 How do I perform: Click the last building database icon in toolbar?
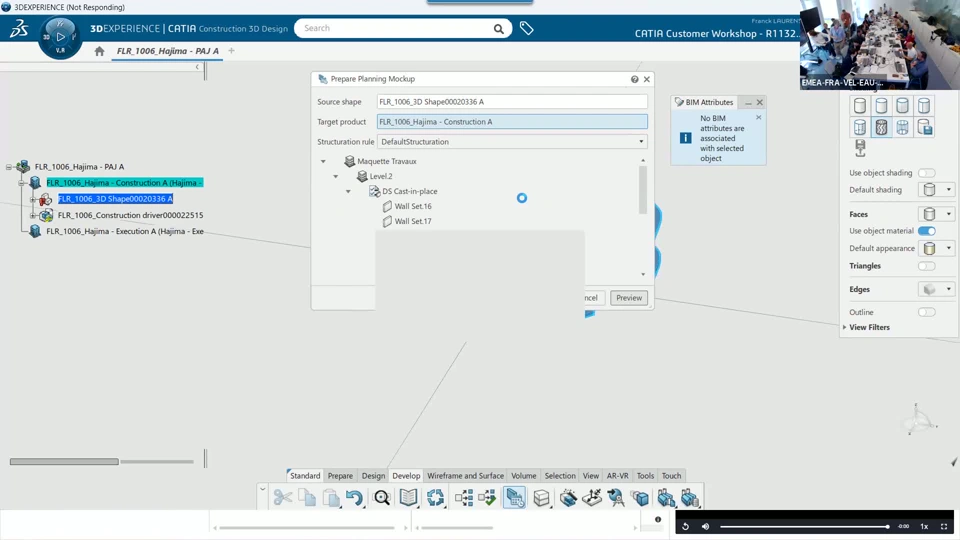coord(689,497)
